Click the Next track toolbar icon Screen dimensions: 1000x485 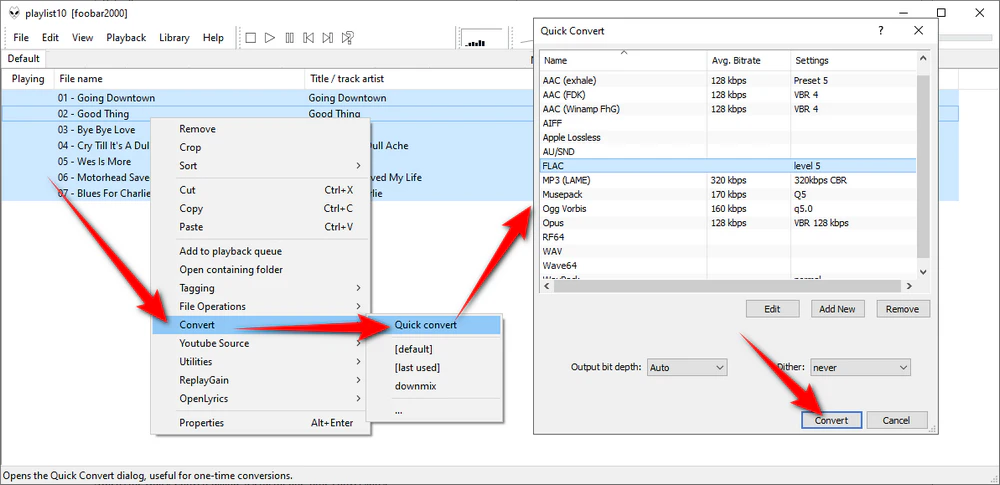click(x=328, y=38)
